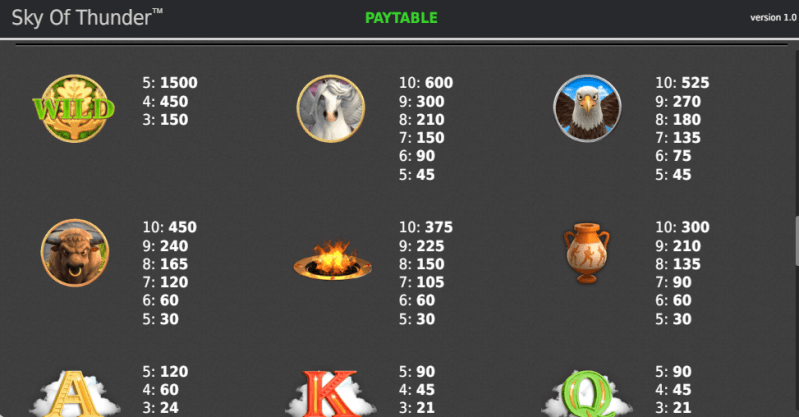
Task: Select the white Pegasus horse symbol
Action: point(331,109)
